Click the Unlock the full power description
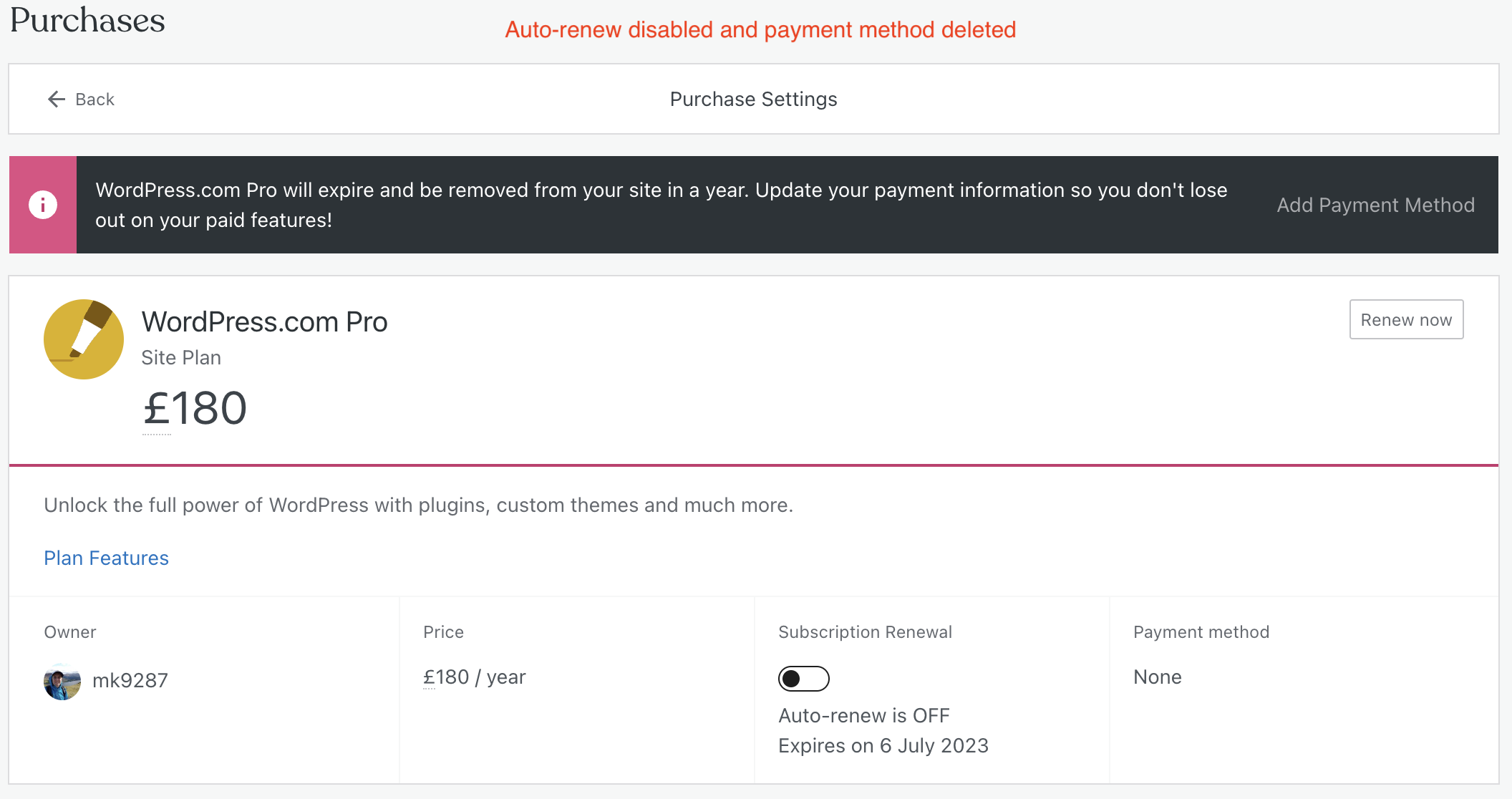1512x799 pixels. coord(418,505)
